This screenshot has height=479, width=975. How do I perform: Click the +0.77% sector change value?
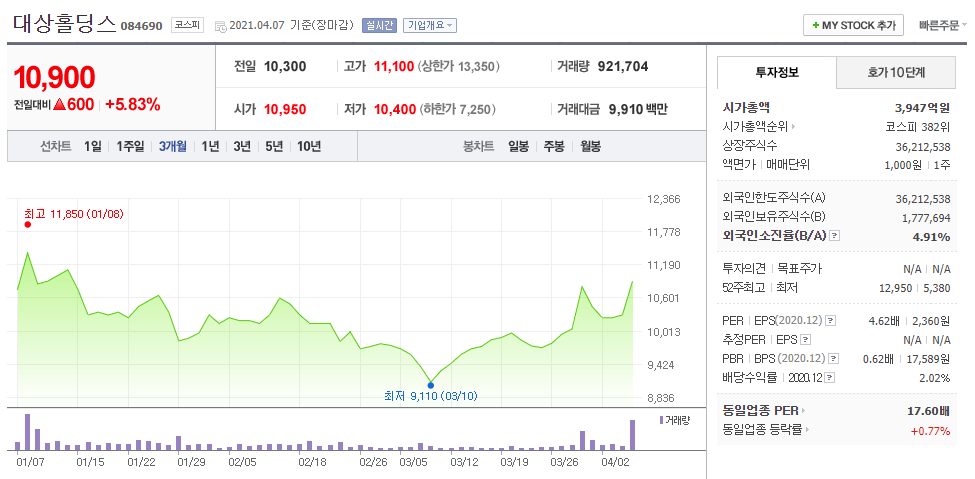click(930, 430)
